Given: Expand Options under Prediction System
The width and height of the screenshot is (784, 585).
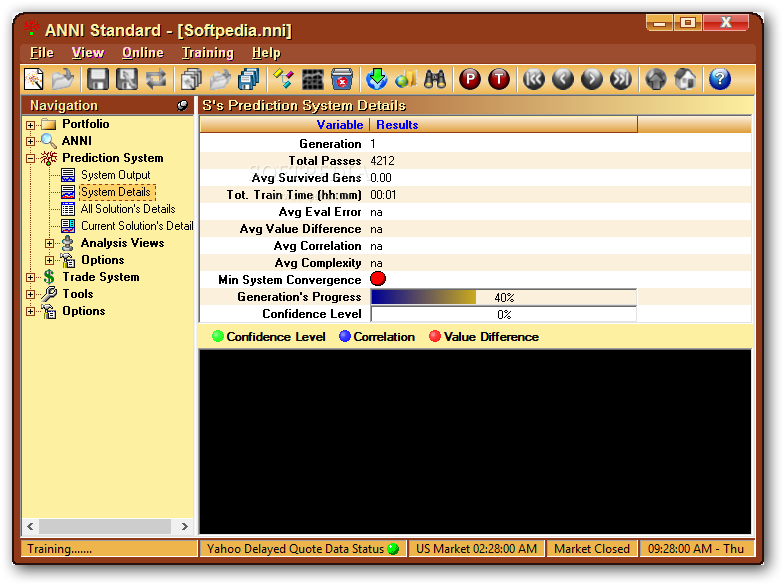Looking at the screenshot, I should (x=50, y=260).
